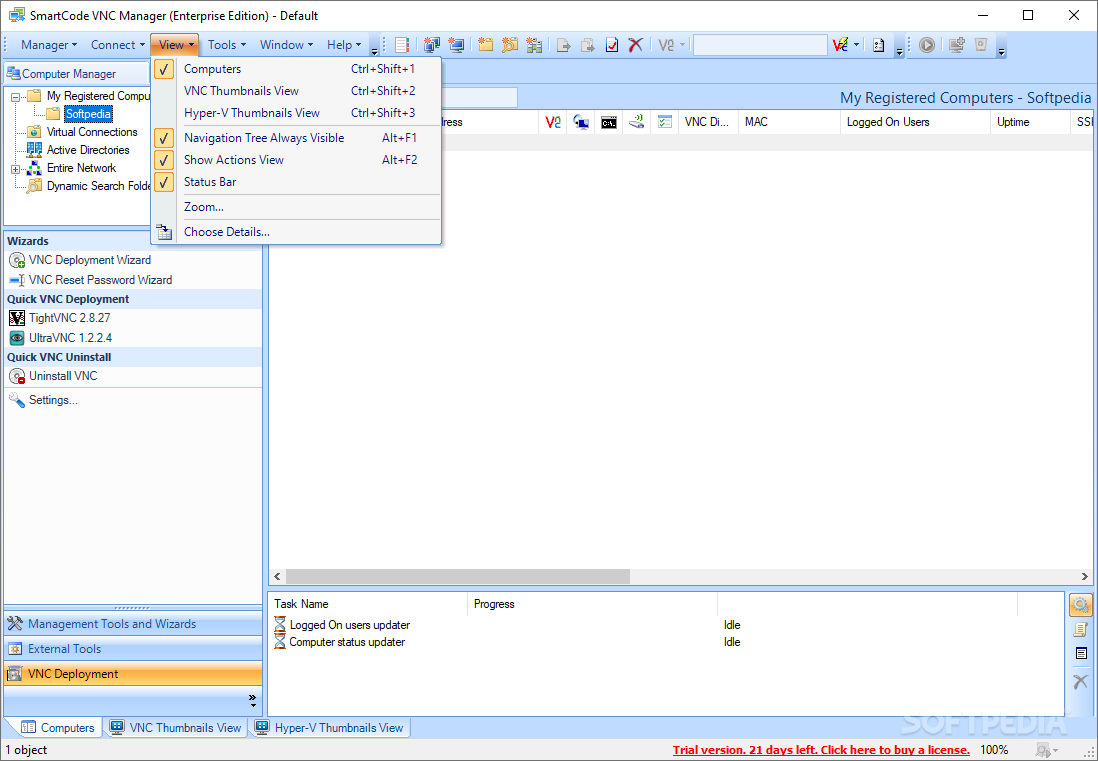
Task: Expand the Entire Network tree node
Action: [x=15, y=169]
